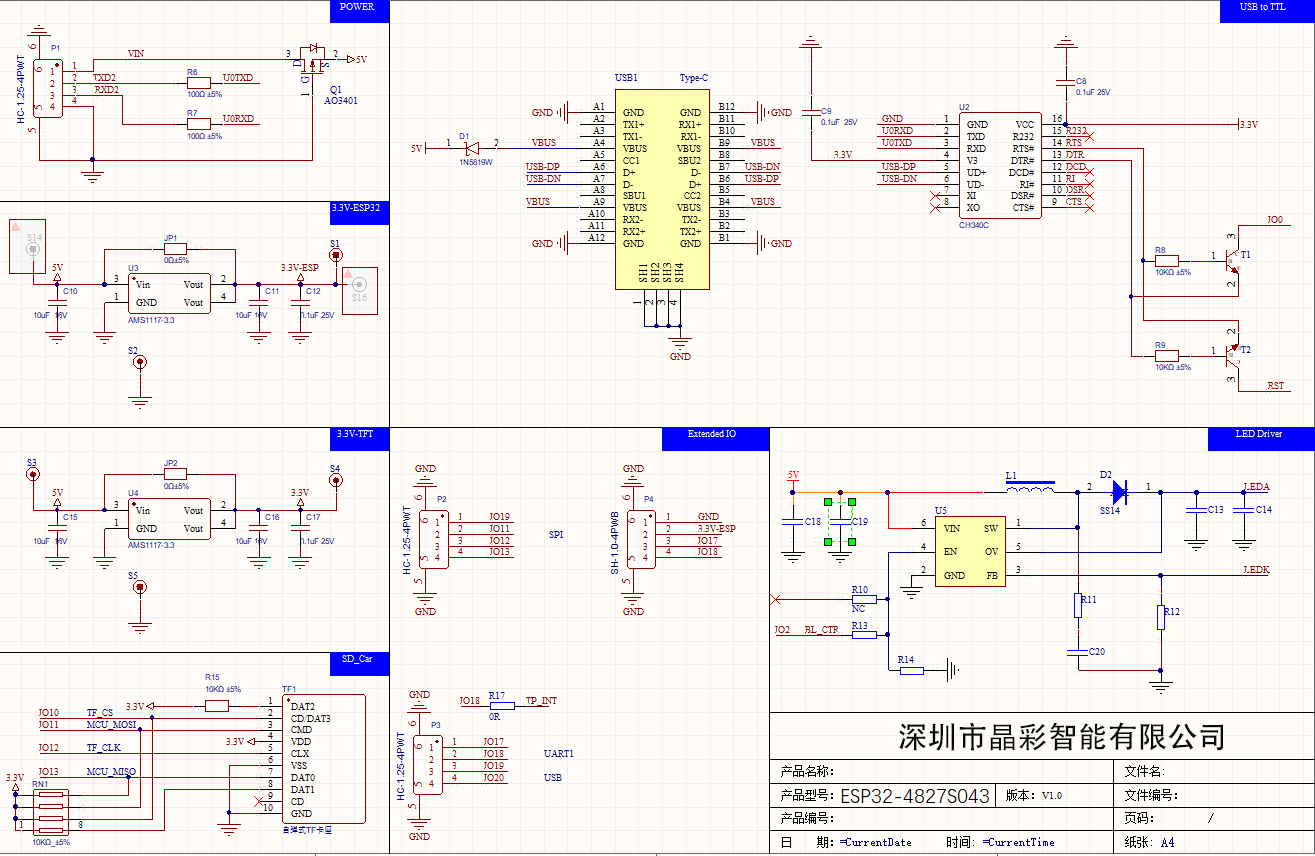Click the L1 inductor symbol
The width and height of the screenshot is (1315, 856).
(x=1029, y=489)
